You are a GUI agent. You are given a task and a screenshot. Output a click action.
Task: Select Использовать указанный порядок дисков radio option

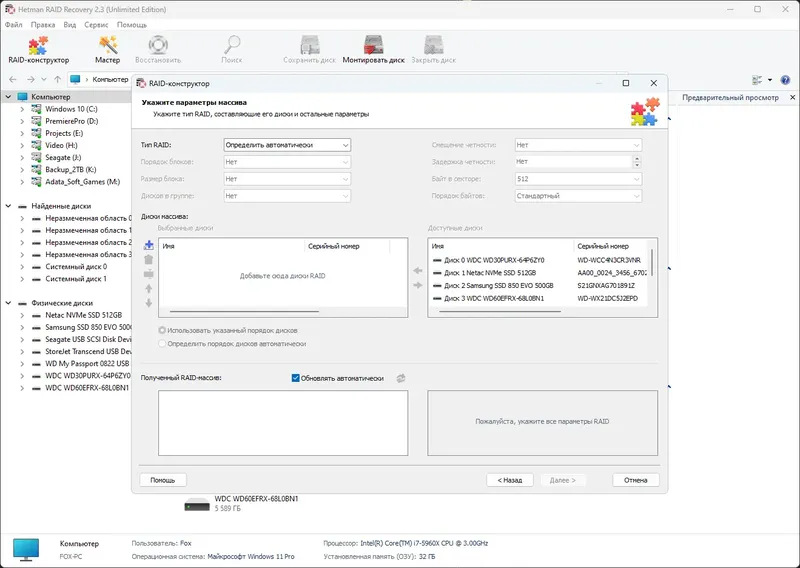(162, 330)
